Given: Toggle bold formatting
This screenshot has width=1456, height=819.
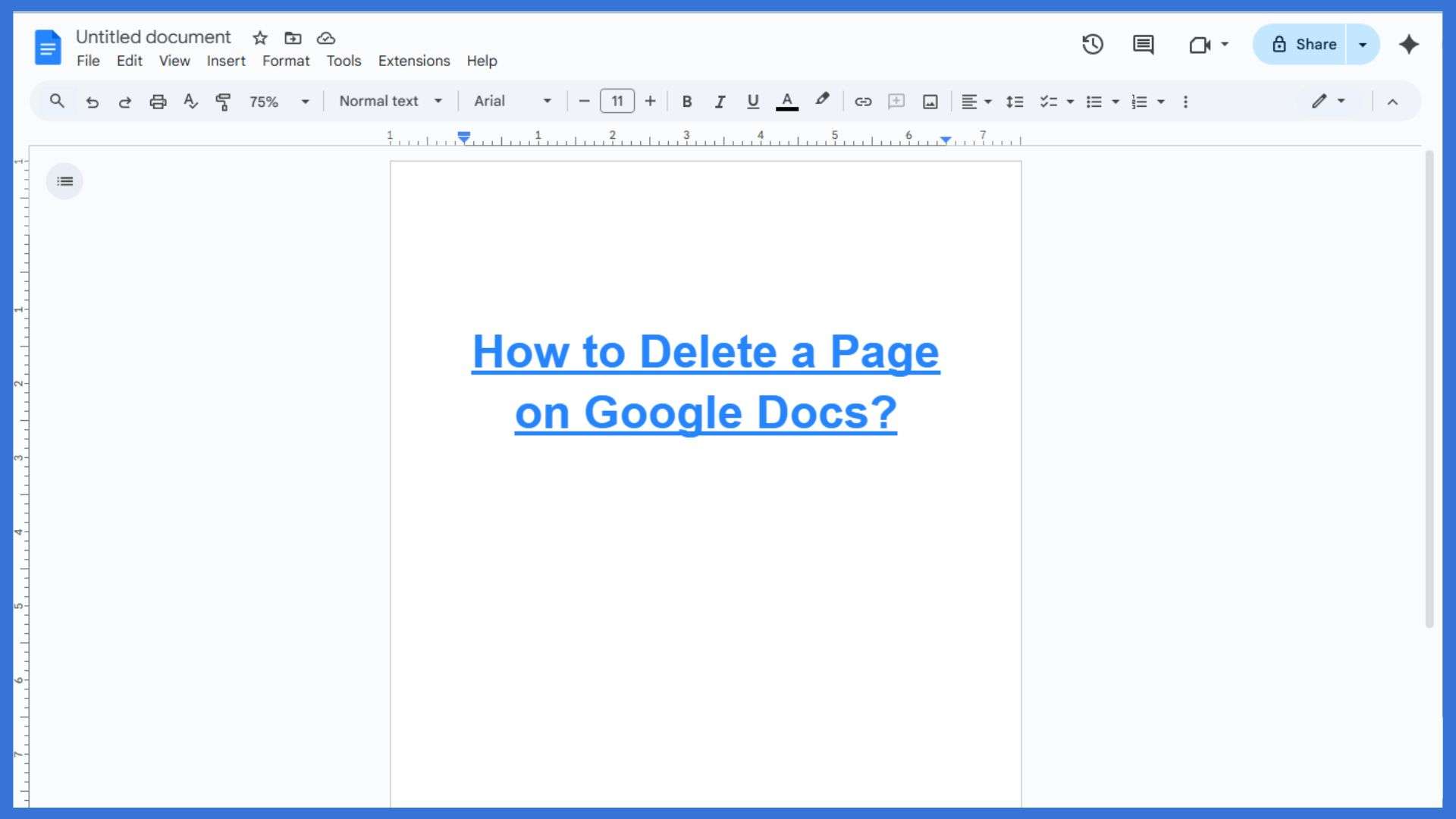Looking at the screenshot, I should coord(686,102).
